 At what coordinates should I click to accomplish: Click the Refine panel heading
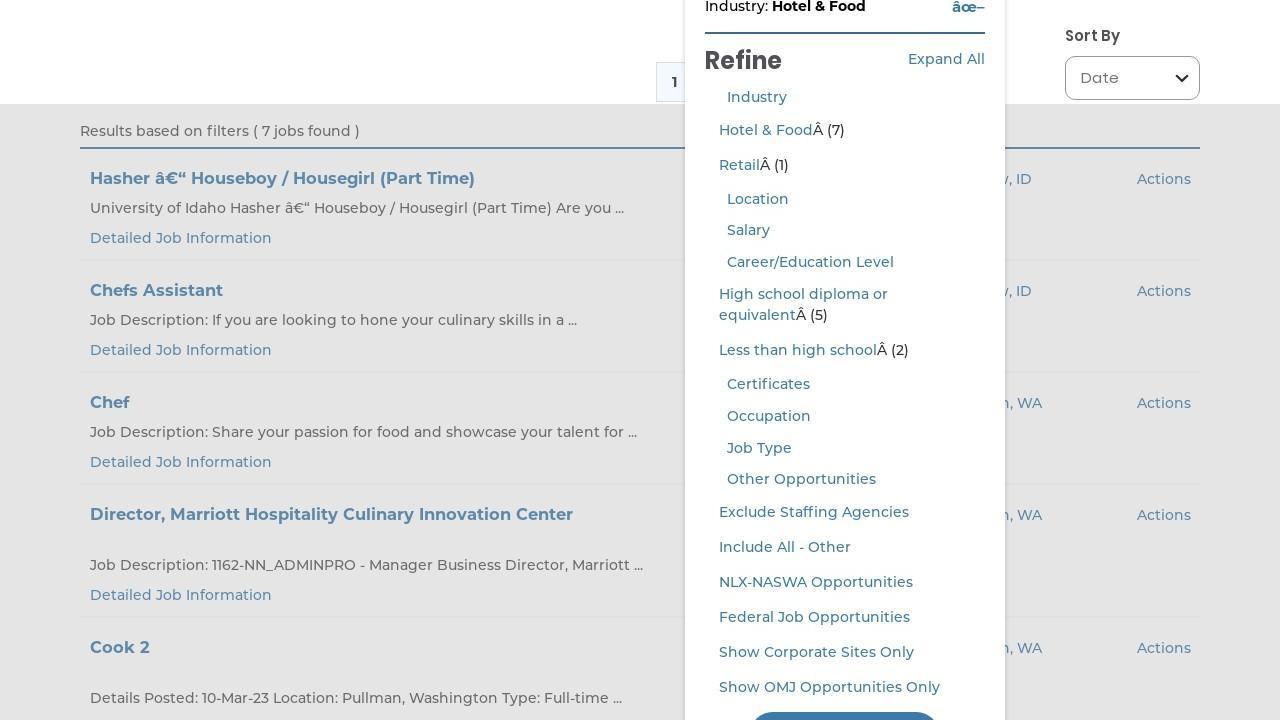(x=743, y=61)
